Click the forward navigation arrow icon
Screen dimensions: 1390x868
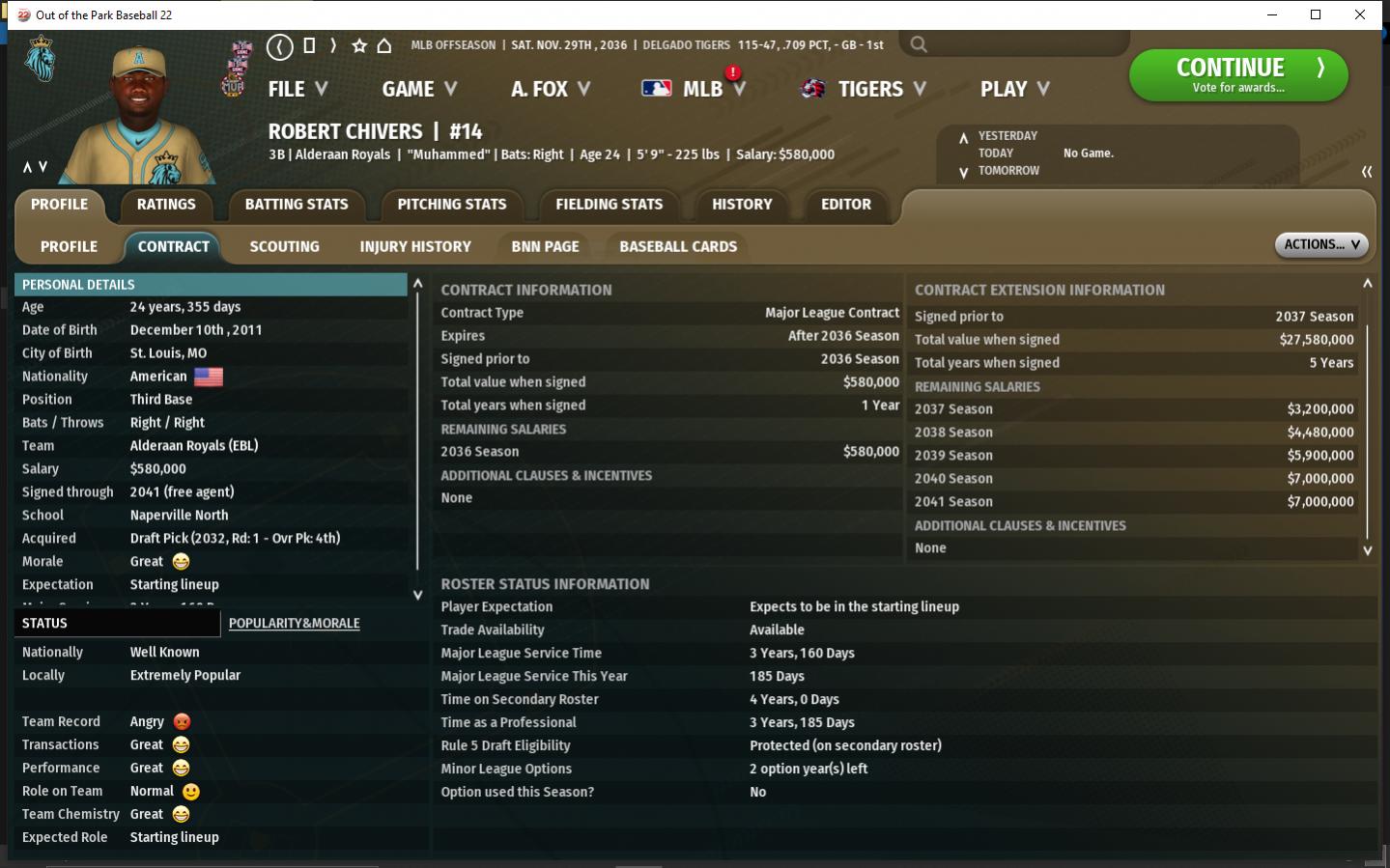coord(333,45)
